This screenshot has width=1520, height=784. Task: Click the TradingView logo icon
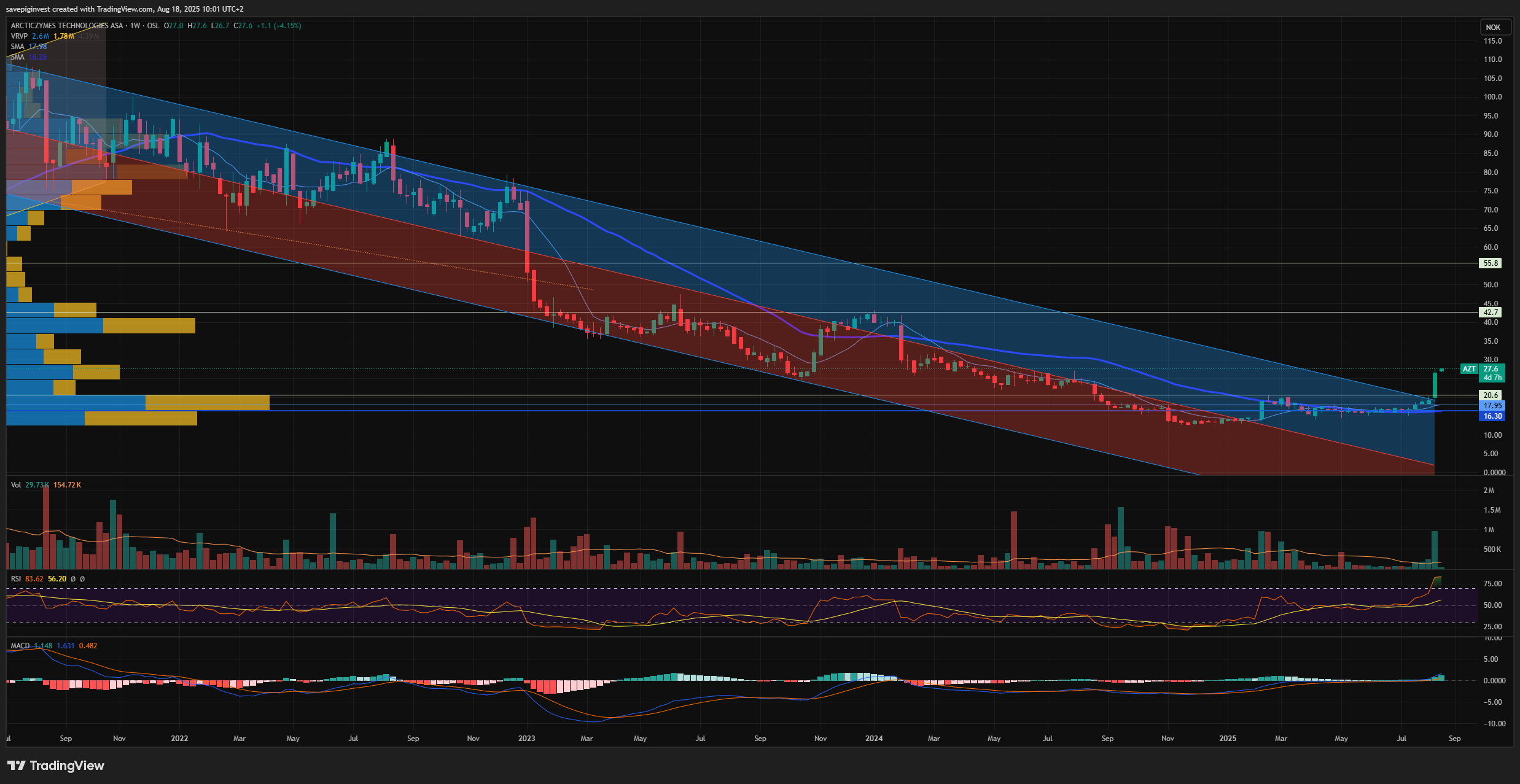(x=17, y=765)
